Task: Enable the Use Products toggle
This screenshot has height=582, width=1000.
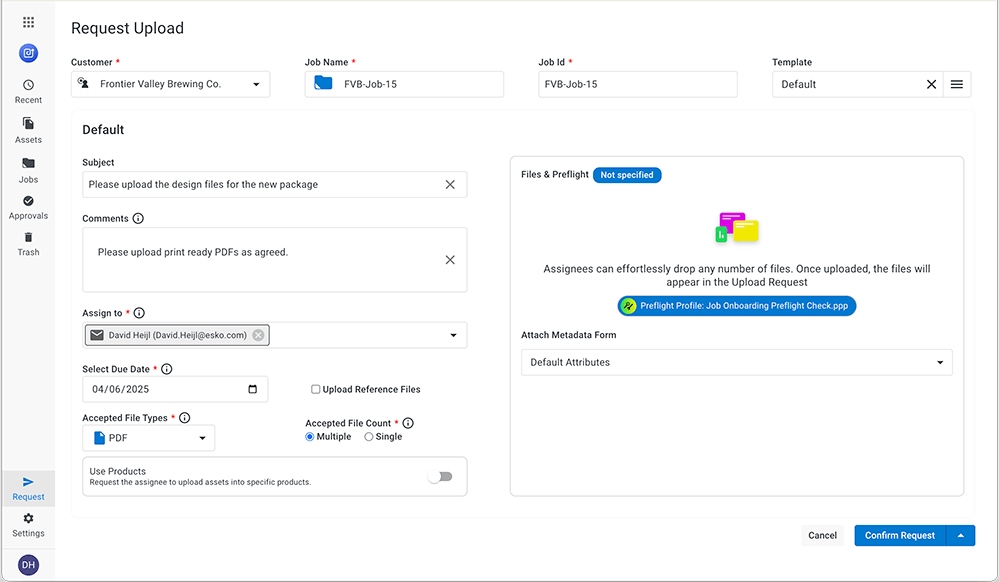Action: tap(440, 477)
